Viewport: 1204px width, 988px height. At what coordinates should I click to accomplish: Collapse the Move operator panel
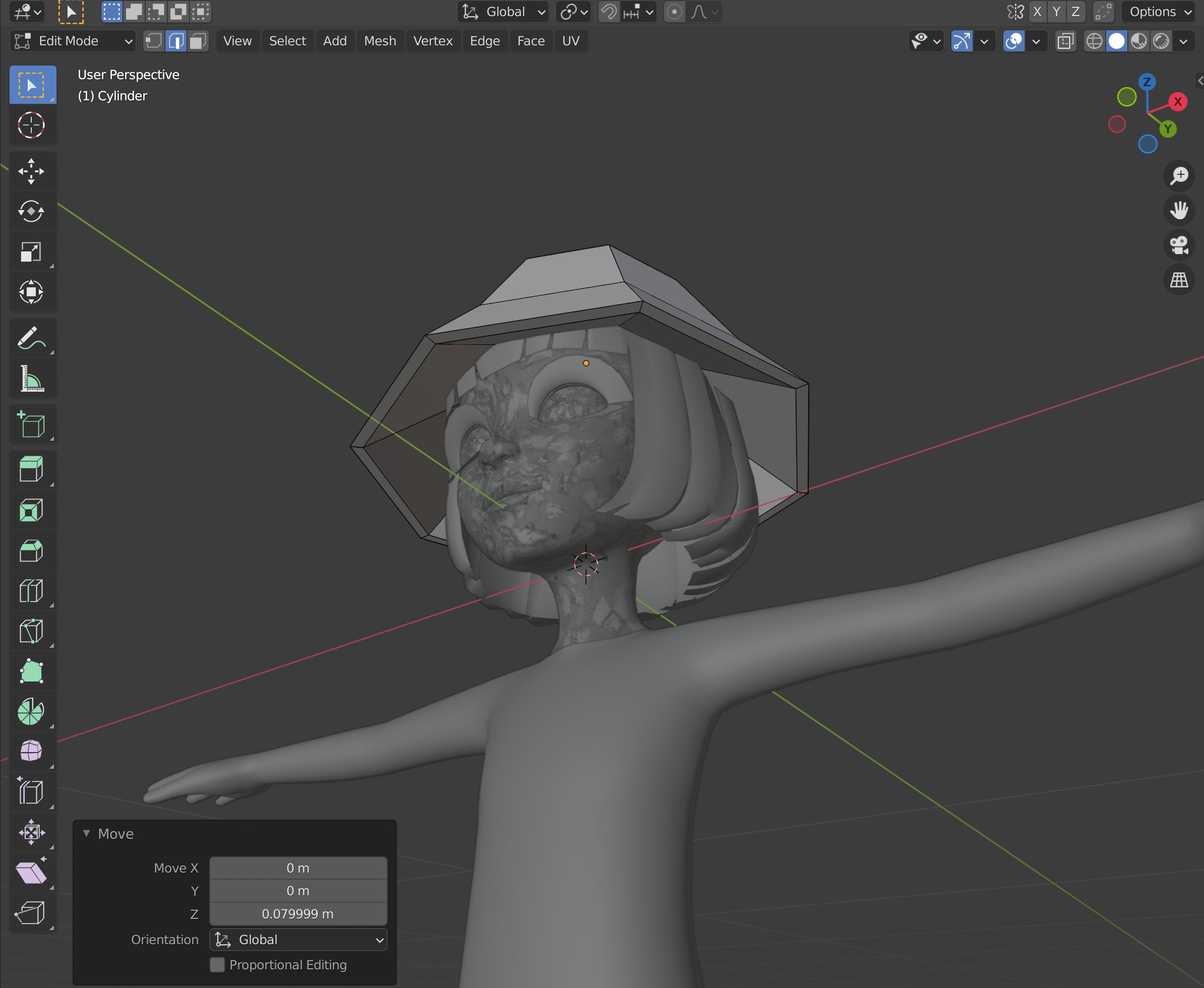87,833
